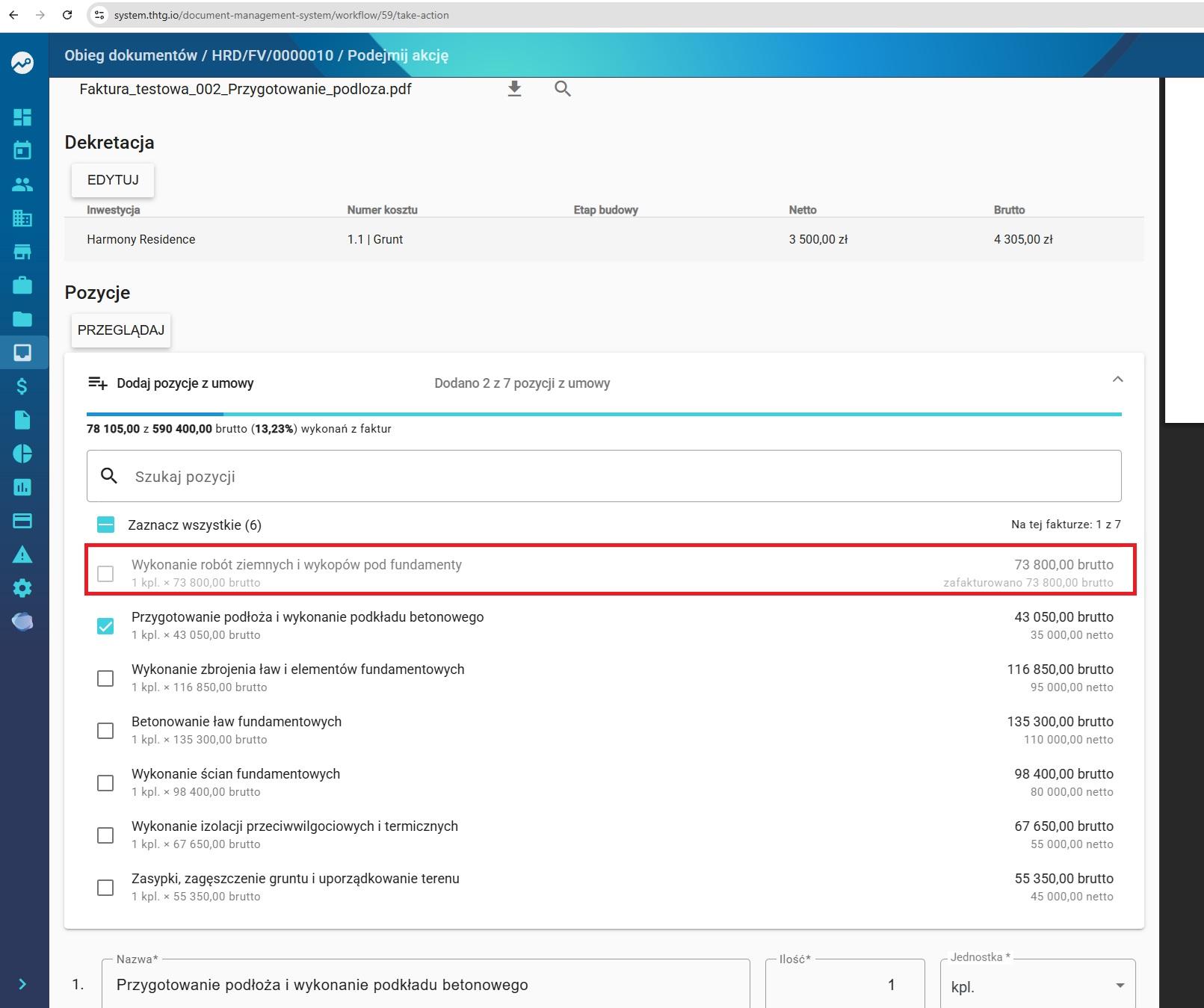
Task: Open the people icon in sidebar
Action: coord(22,185)
